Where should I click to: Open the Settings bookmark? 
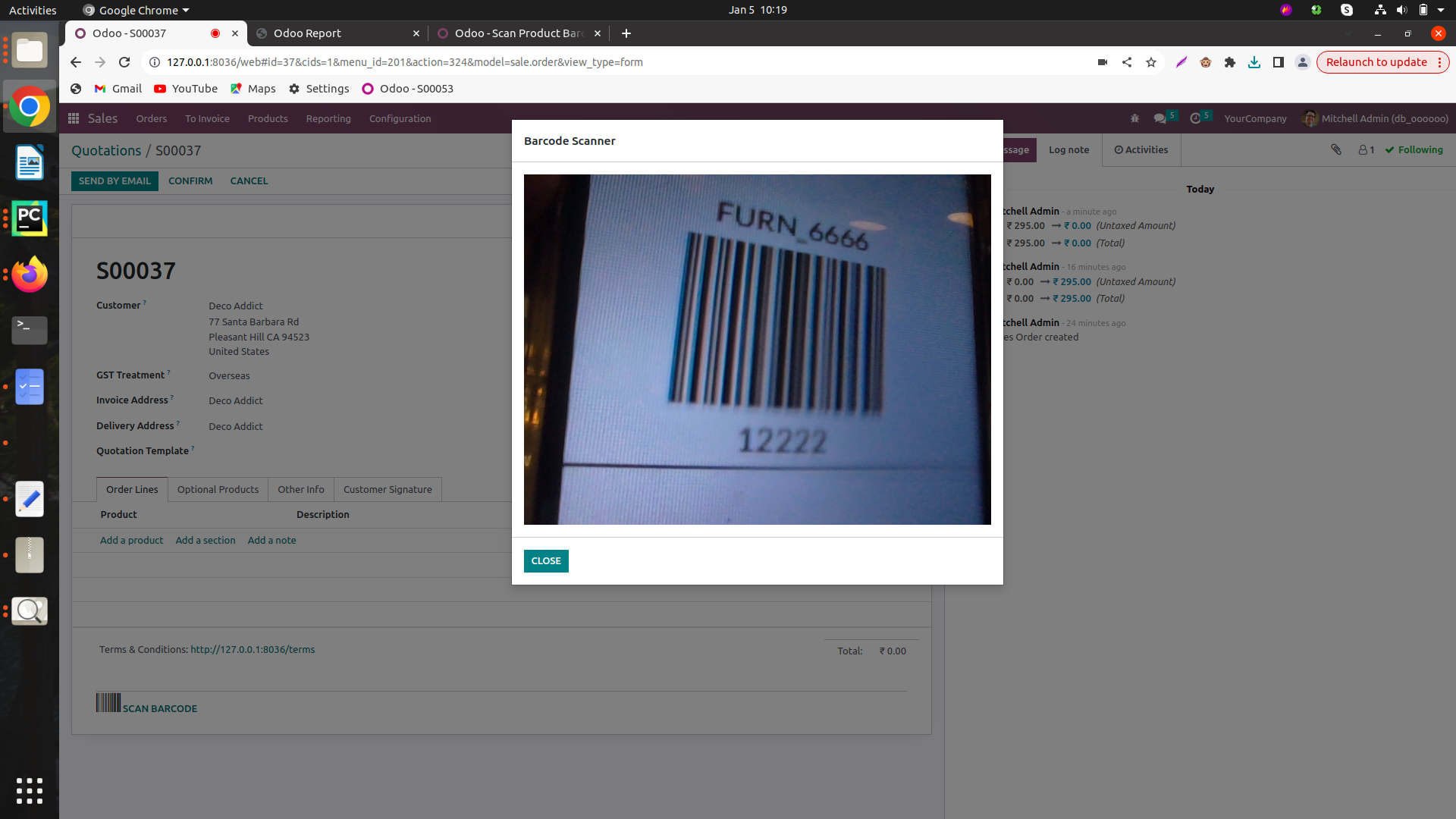[319, 89]
